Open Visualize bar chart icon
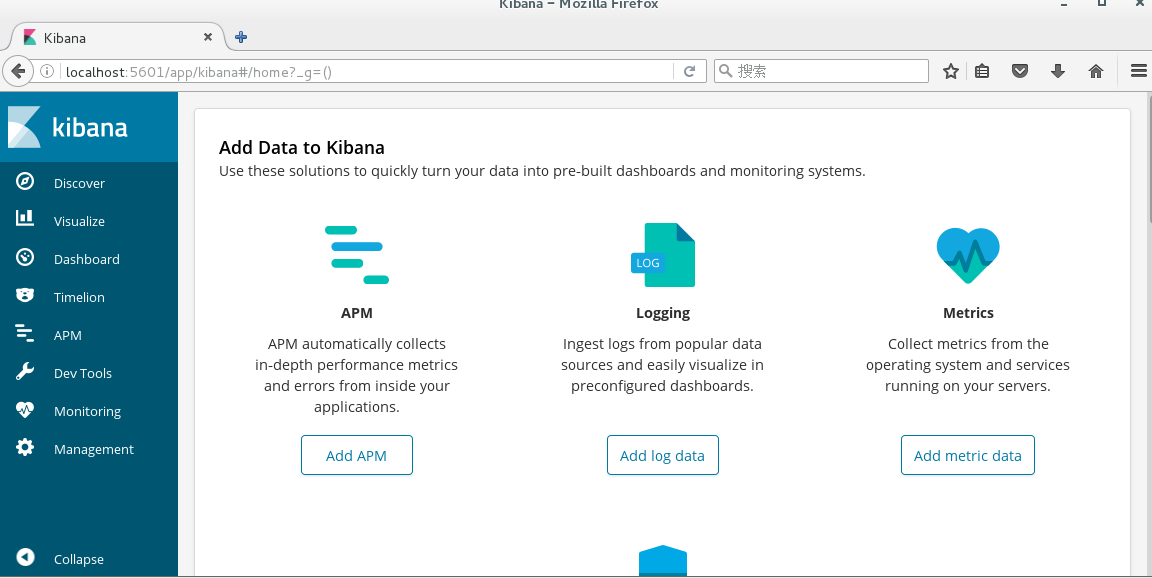The width and height of the screenshot is (1152, 578). (25, 217)
